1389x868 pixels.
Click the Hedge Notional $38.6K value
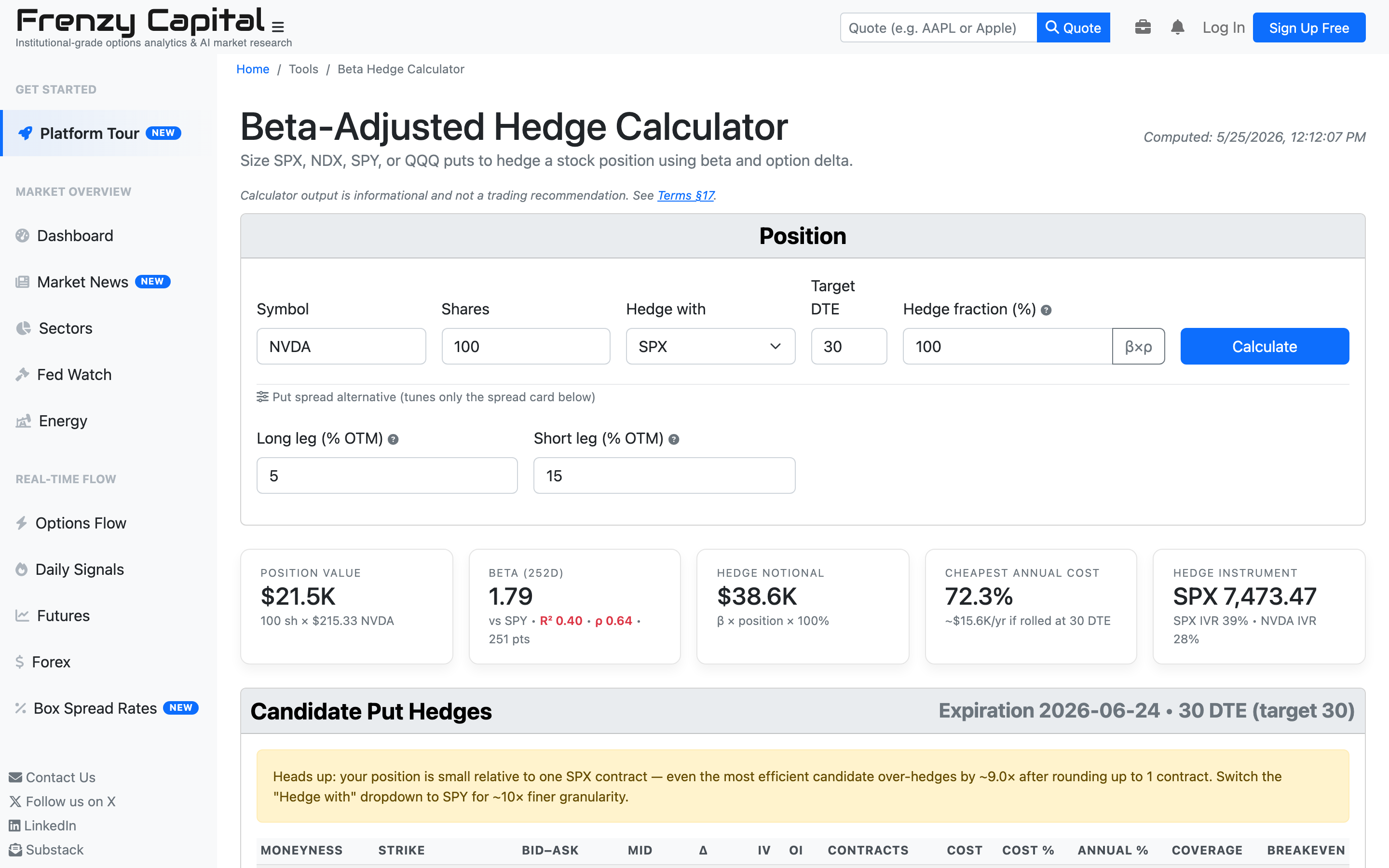click(757, 597)
